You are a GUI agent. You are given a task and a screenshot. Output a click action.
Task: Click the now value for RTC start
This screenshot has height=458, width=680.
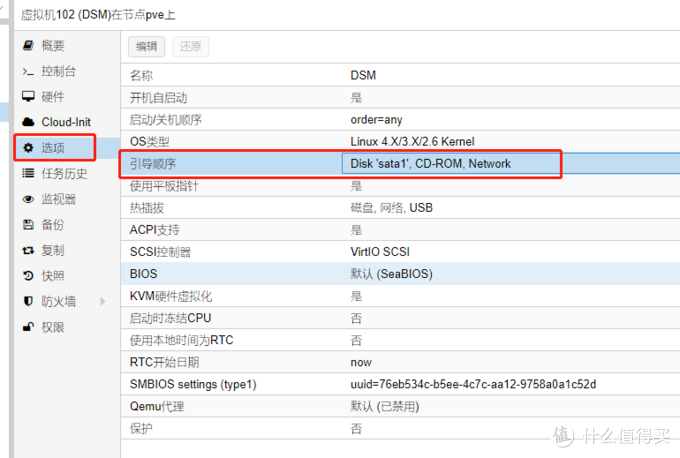click(361, 362)
